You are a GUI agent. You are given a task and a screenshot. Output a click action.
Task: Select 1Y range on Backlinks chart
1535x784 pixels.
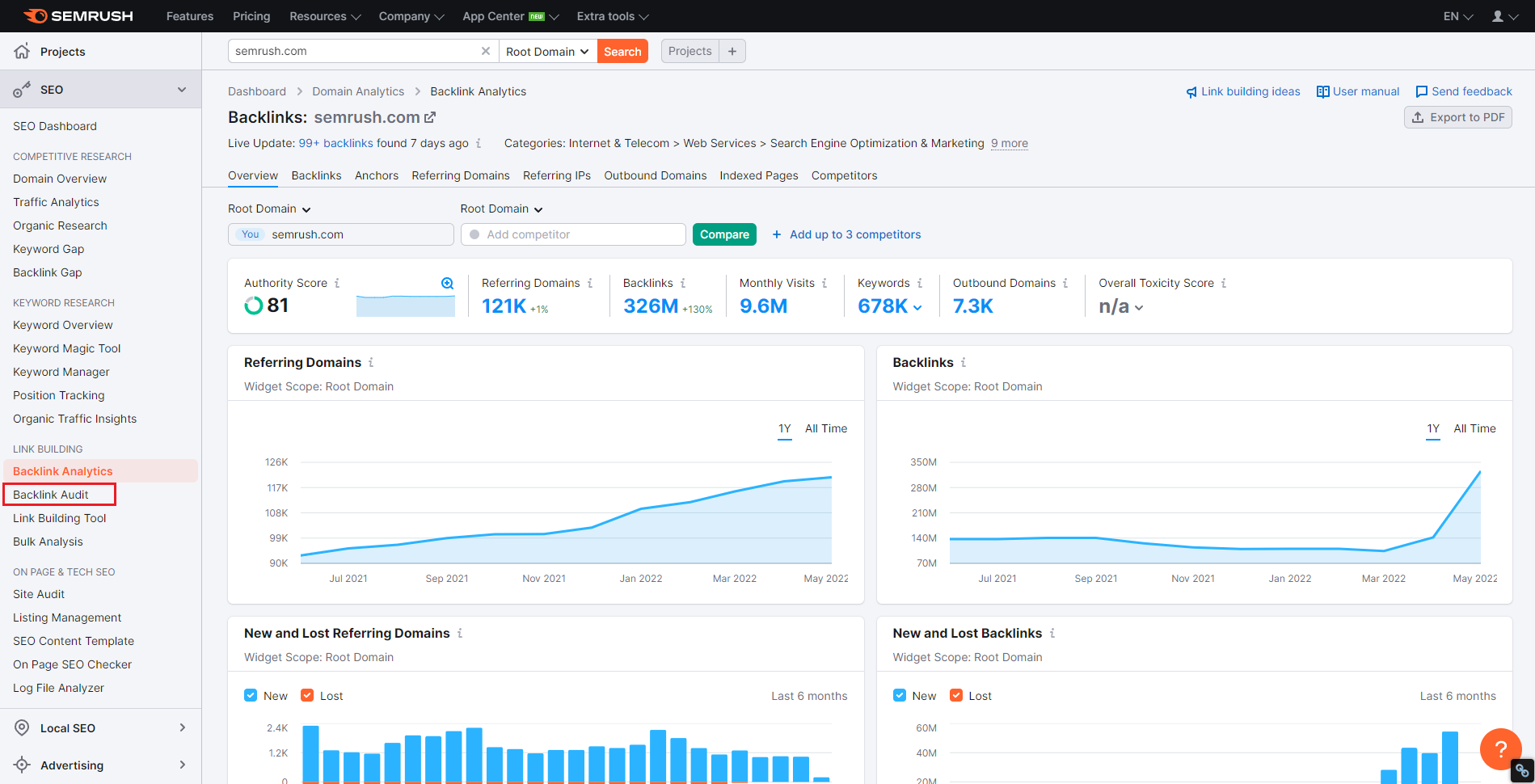pyautogui.click(x=1433, y=428)
